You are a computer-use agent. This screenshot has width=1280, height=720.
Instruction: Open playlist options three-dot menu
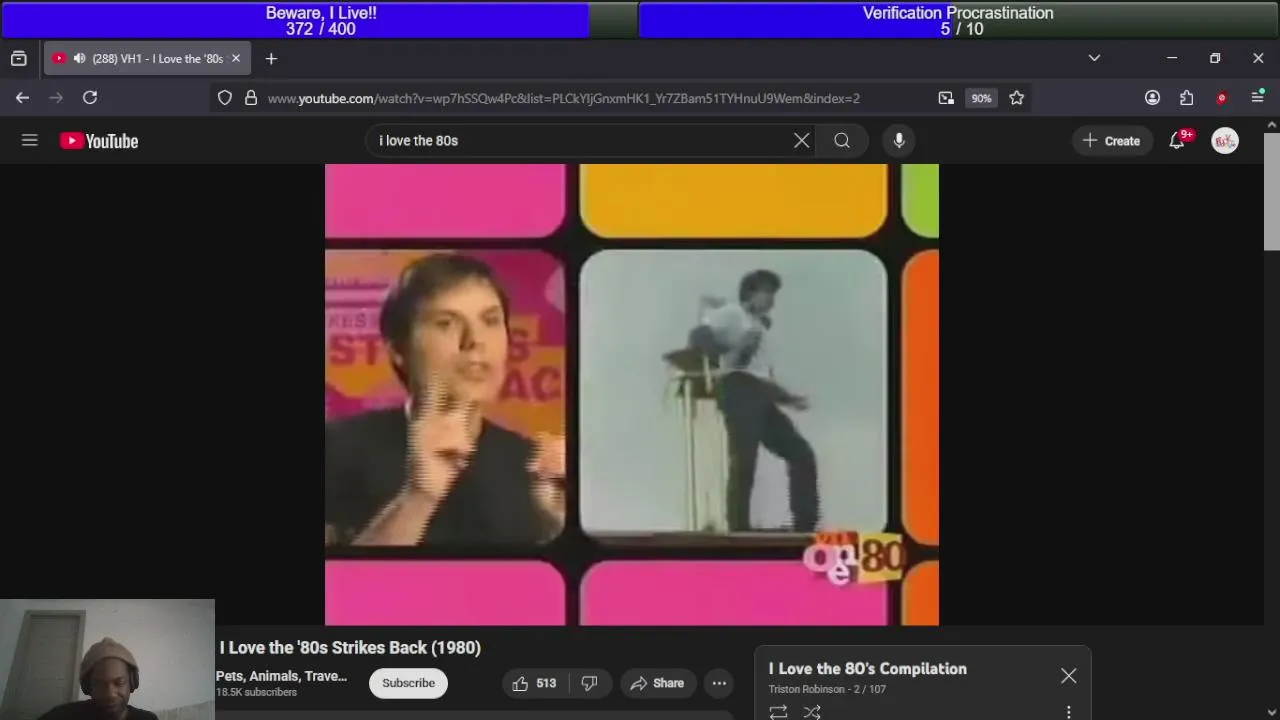pyautogui.click(x=1068, y=712)
